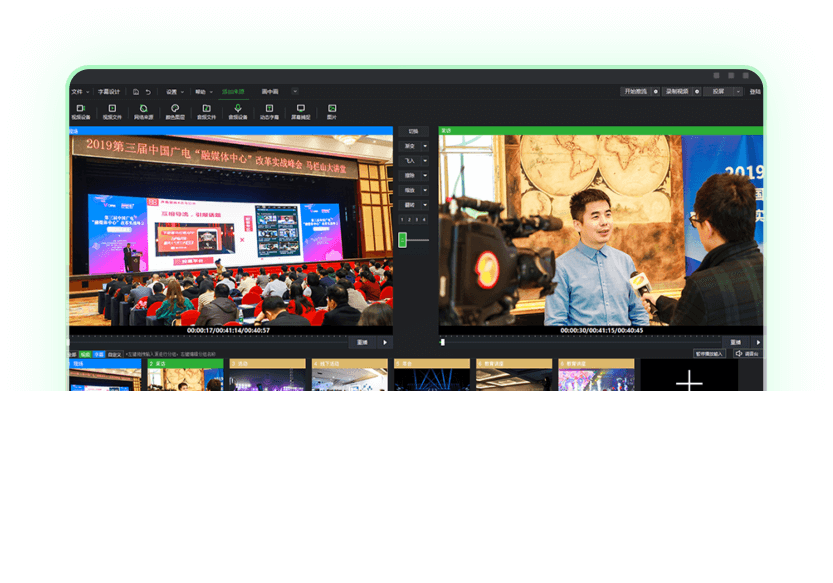This screenshot has width=833, height=583.
Task: Open the 翻转 transition dropdown arrow
Action: [x=425, y=205]
